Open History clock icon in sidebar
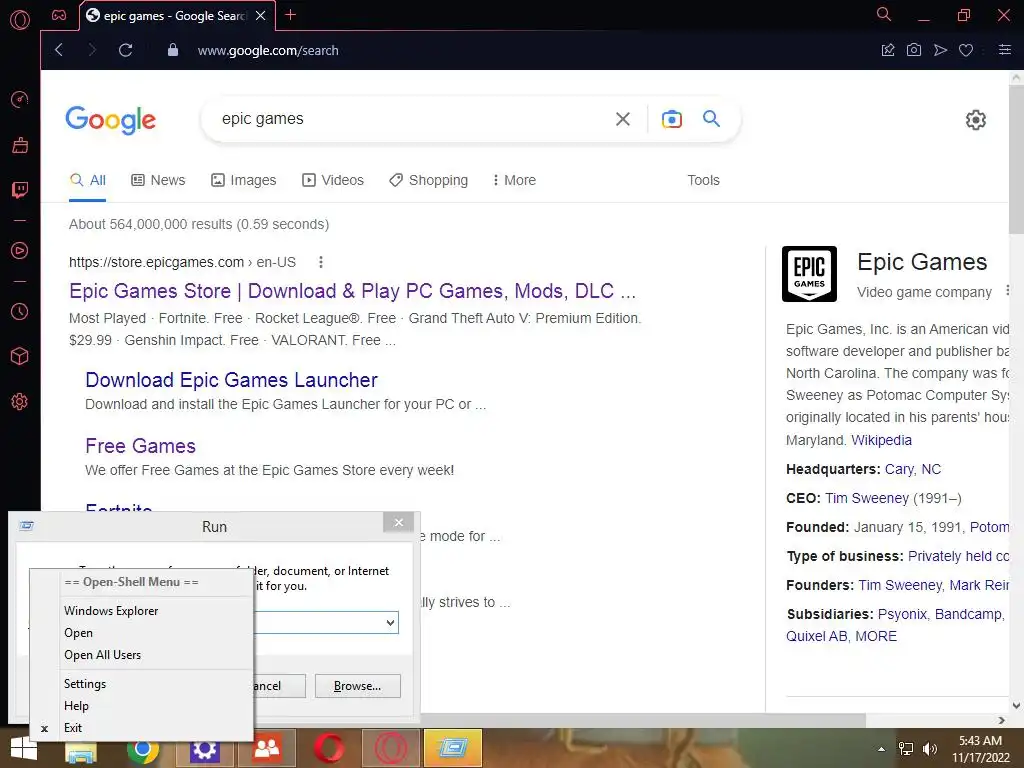This screenshot has width=1024, height=768. [20, 312]
